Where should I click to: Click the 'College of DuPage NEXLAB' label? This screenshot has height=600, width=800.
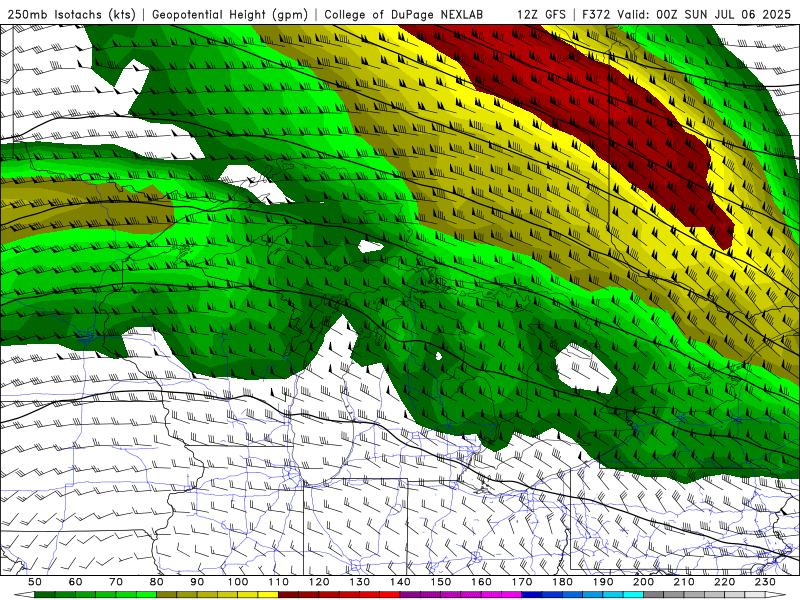[404, 14]
